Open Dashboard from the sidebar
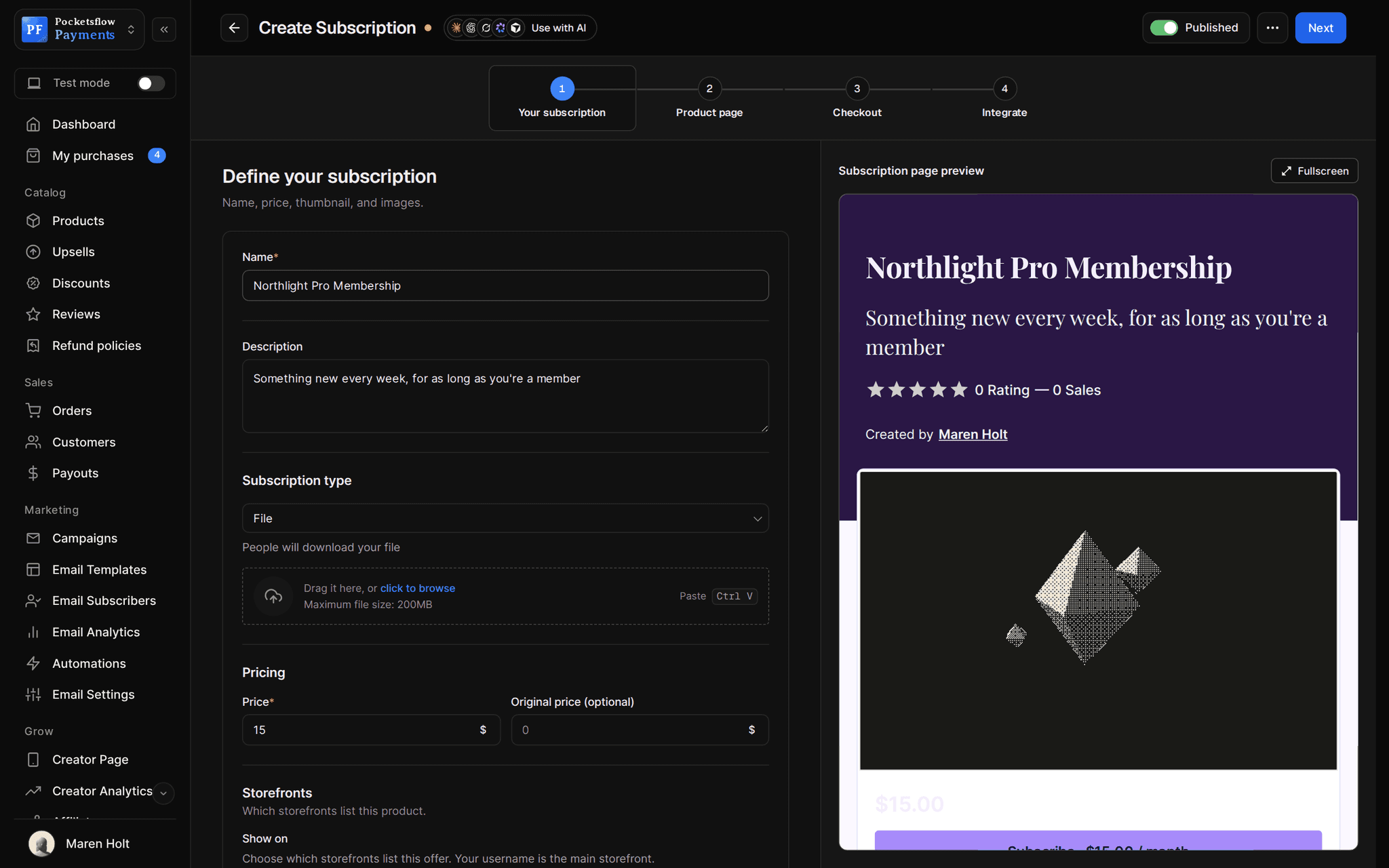This screenshot has height=868, width=1389. pos(95,124)
